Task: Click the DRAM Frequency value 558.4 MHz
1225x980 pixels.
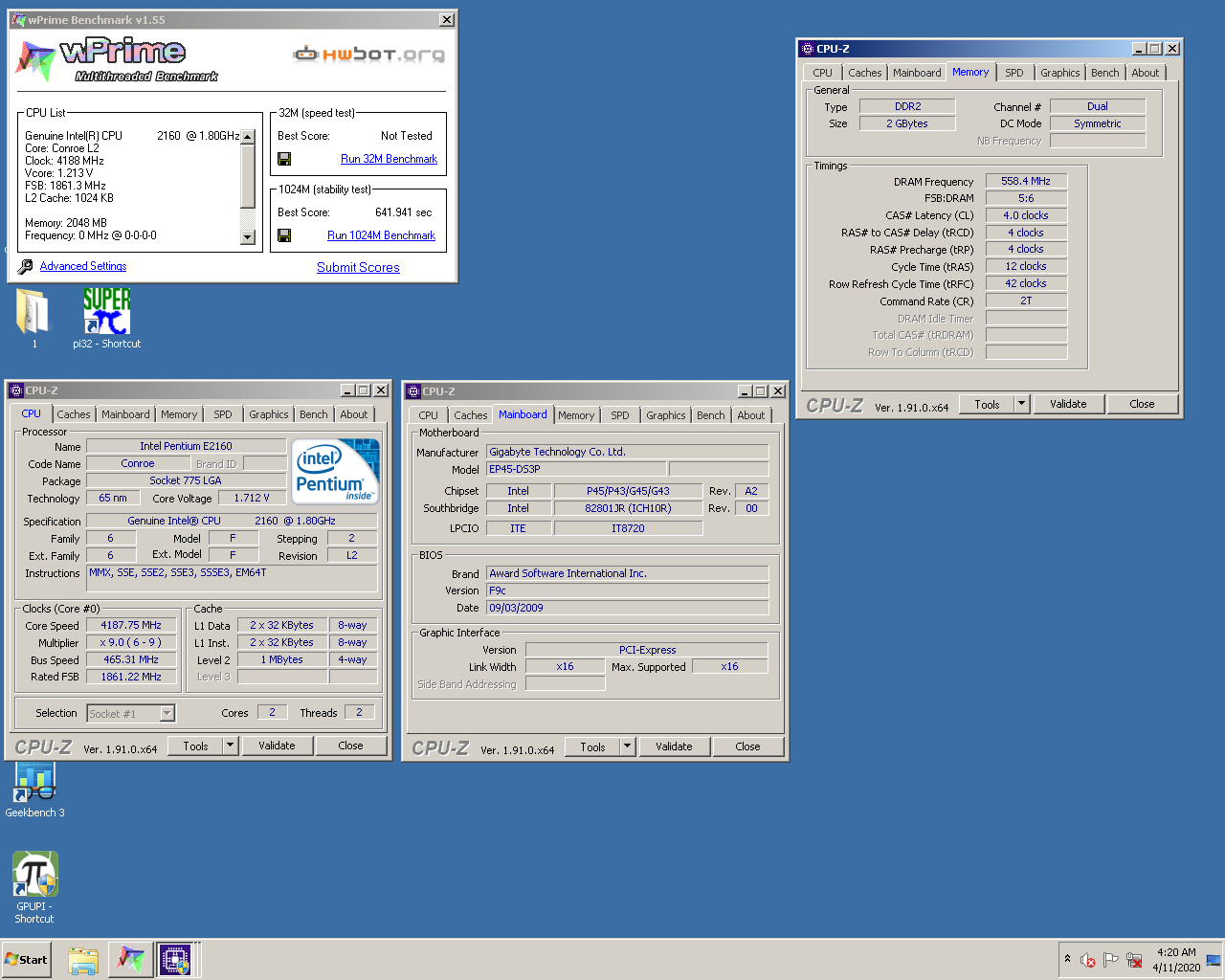Action: 1026,181
